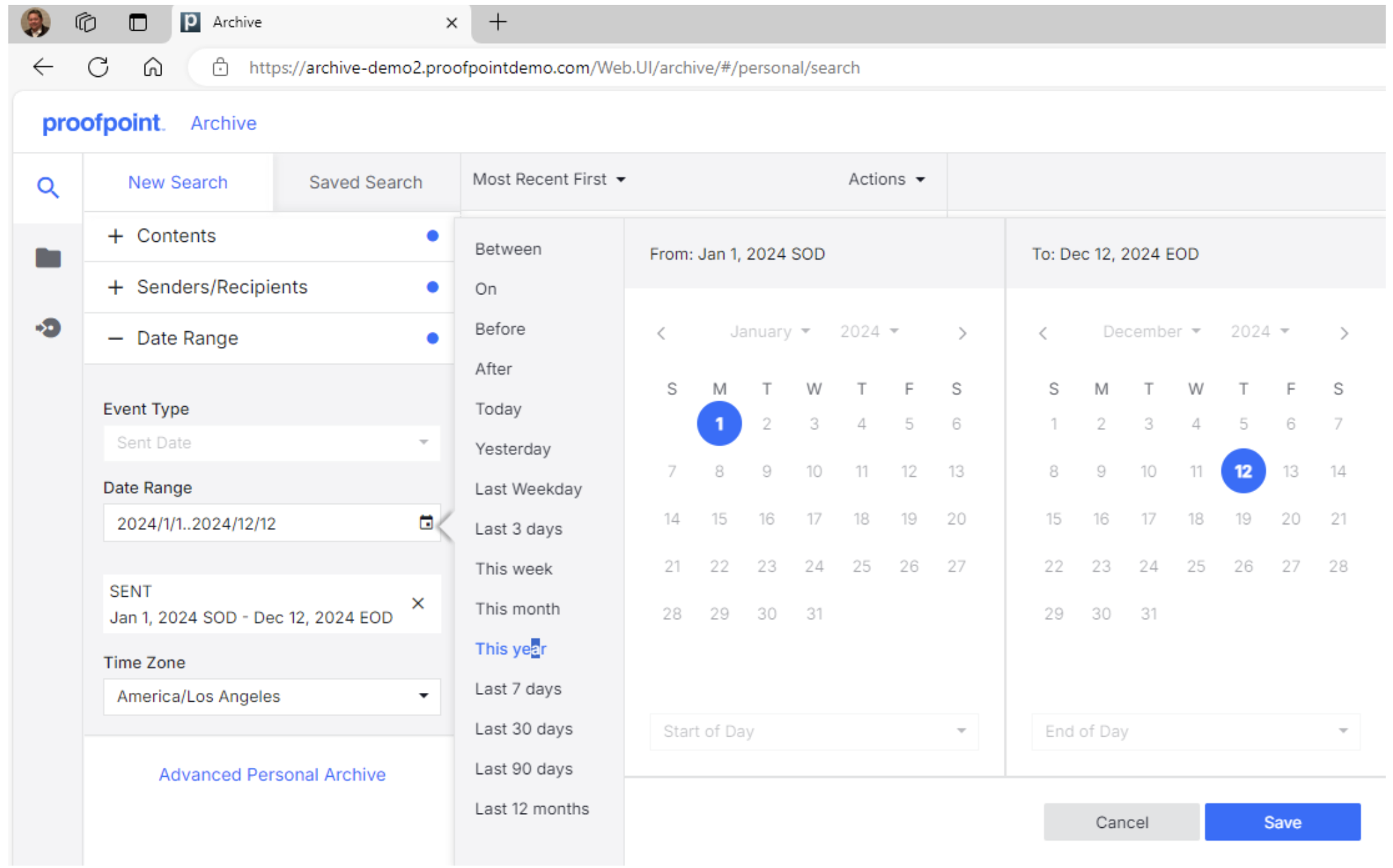Image resolution: width=1393 pixels, height=868 pixels.
Task: Open the browser home page icon
Action: tap(153, 67)
